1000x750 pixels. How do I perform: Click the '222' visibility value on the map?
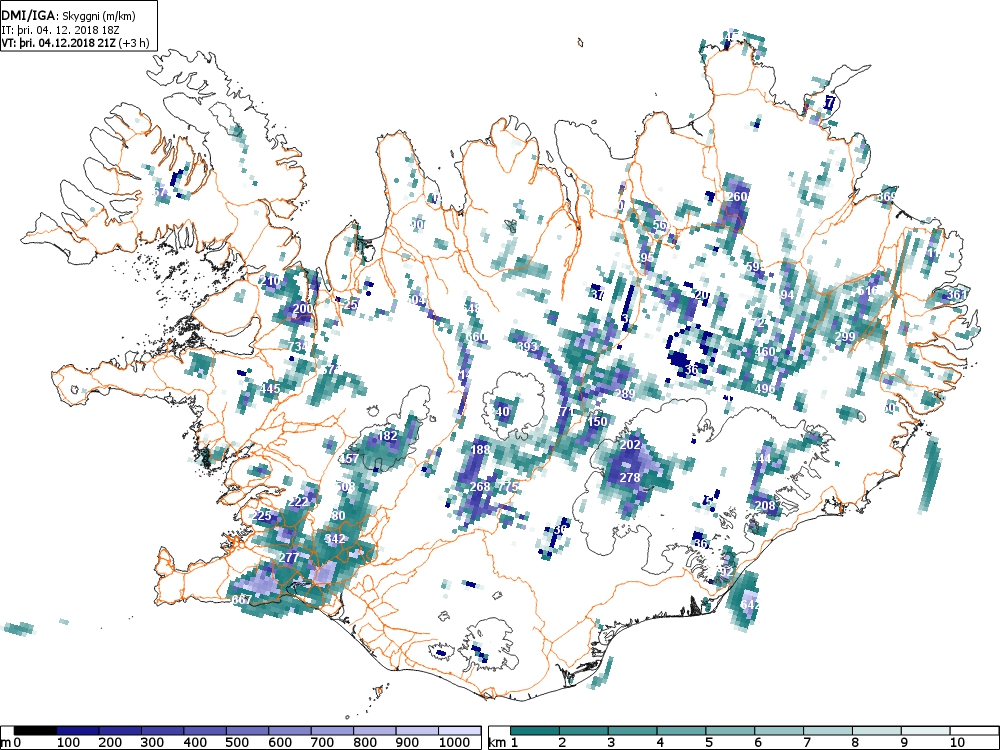(298, 502)
